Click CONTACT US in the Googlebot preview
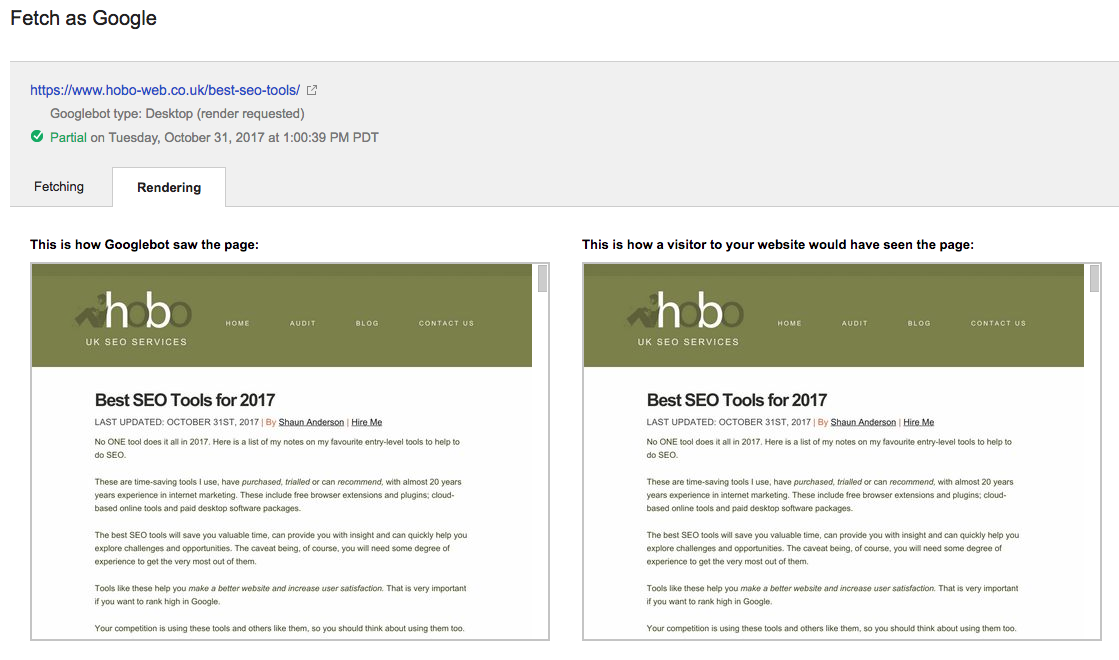This screenshot has width=1119, height=660. tap(446, 323)
